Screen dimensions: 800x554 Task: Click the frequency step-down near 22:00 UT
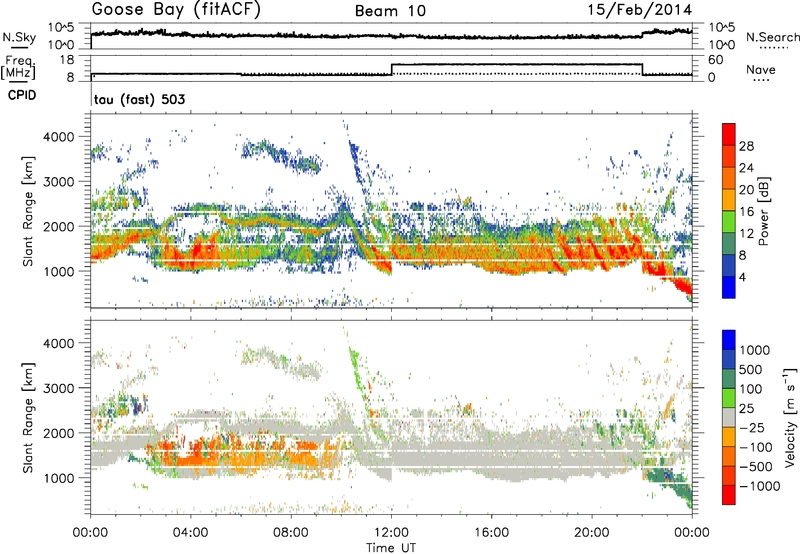click(642, 69)
